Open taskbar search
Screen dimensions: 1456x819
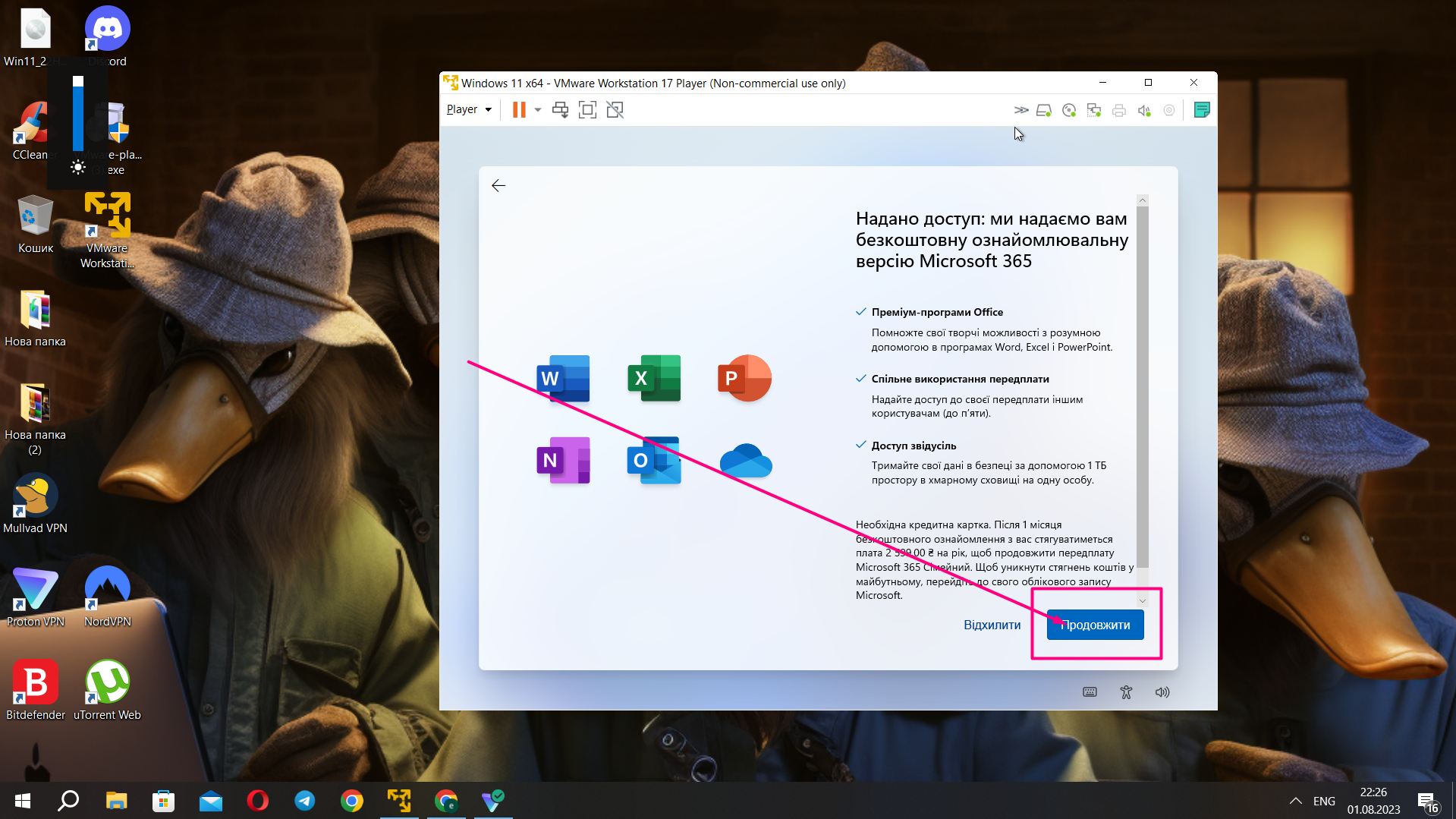tap(69, 801)
